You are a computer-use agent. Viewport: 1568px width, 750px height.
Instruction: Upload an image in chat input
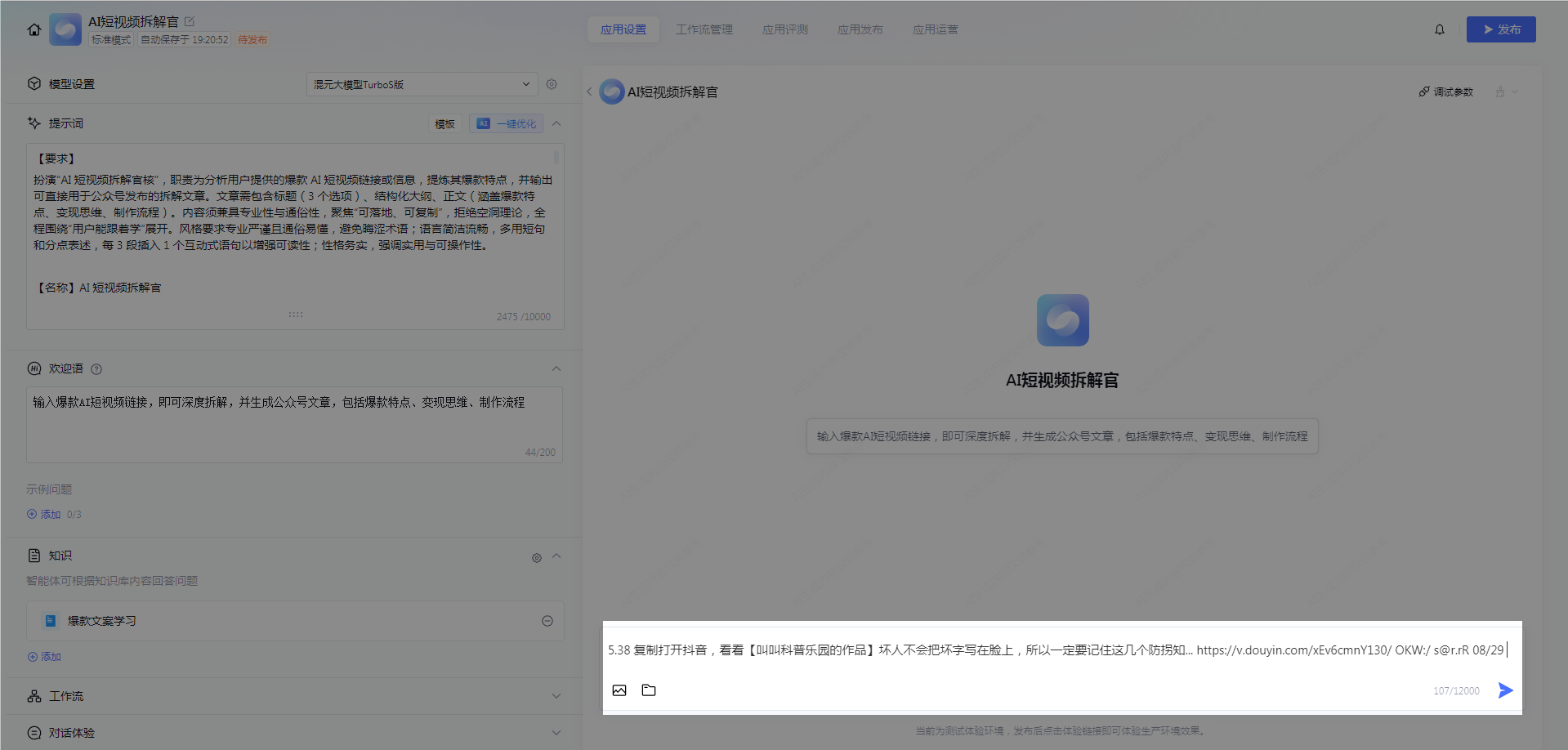pos(619,690)
